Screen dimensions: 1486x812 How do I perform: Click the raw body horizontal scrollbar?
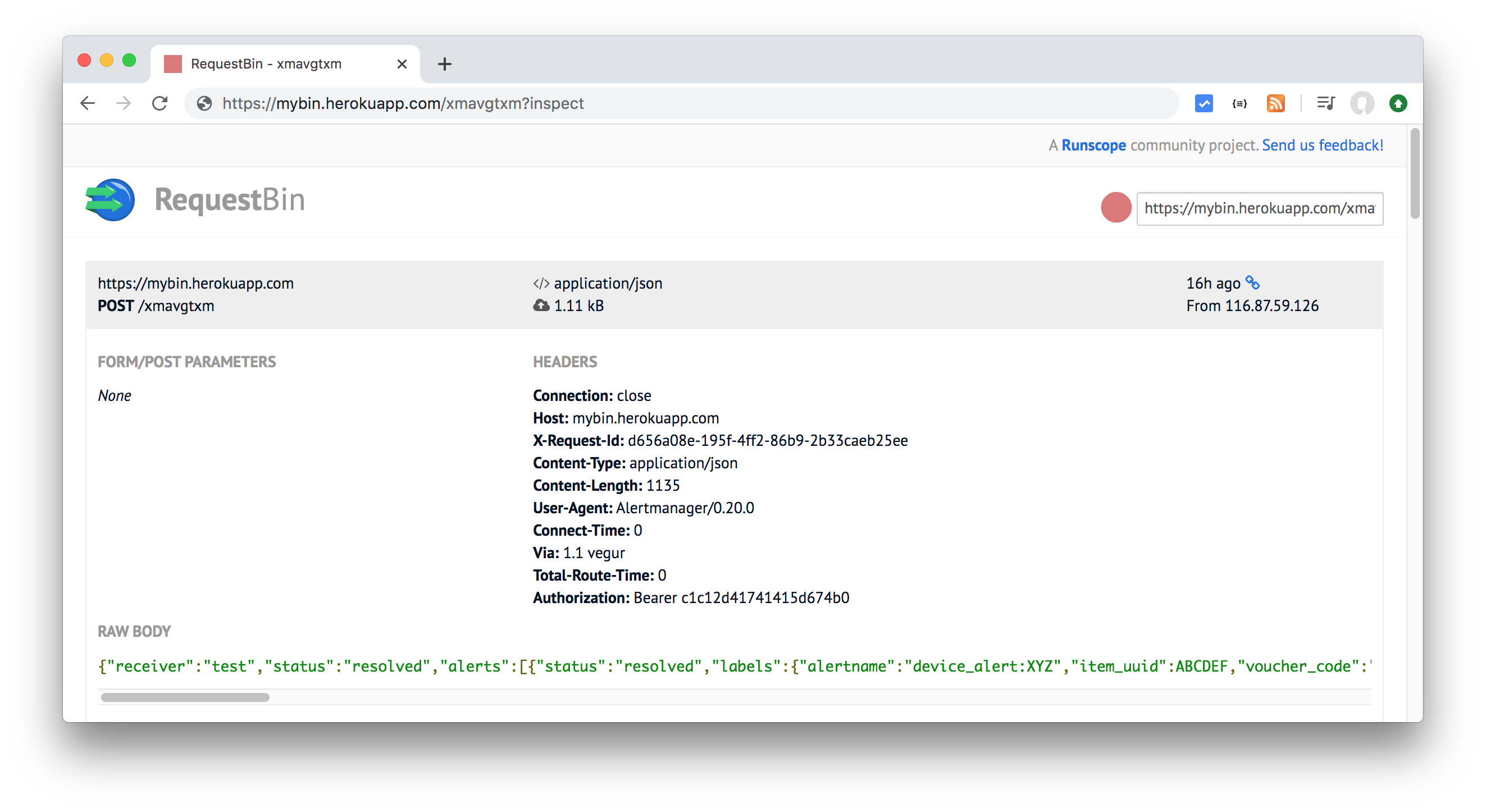click(x=185, y=697)
